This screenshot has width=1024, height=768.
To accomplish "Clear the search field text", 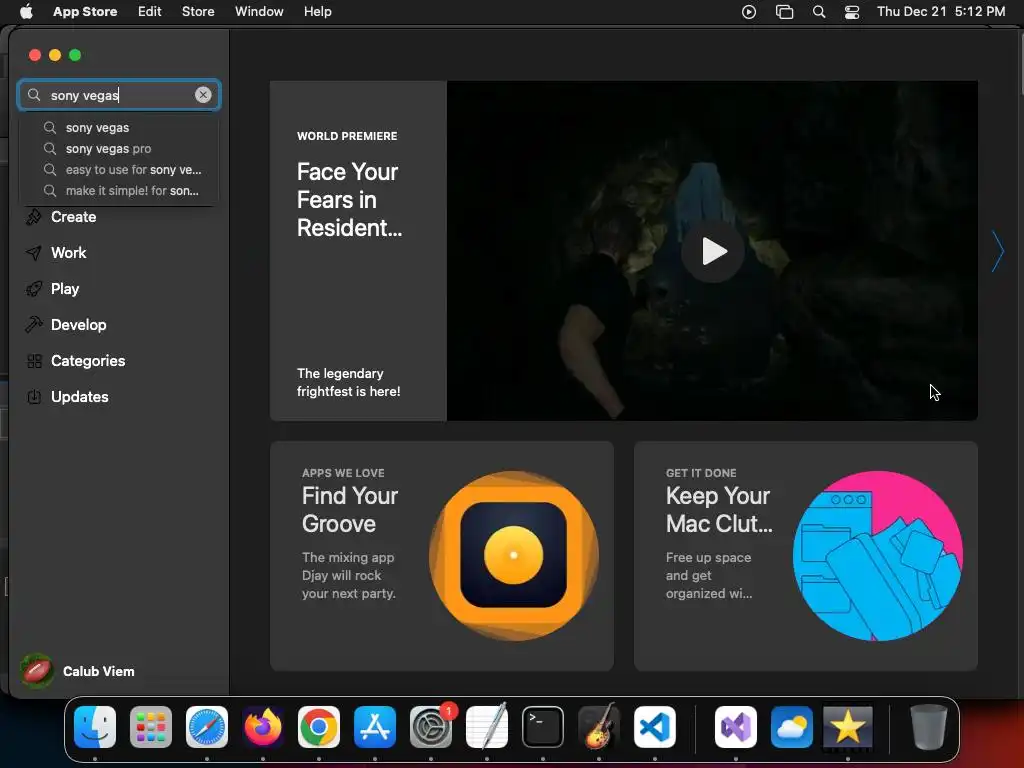I will pyautogui.click(x=203, y=95).
